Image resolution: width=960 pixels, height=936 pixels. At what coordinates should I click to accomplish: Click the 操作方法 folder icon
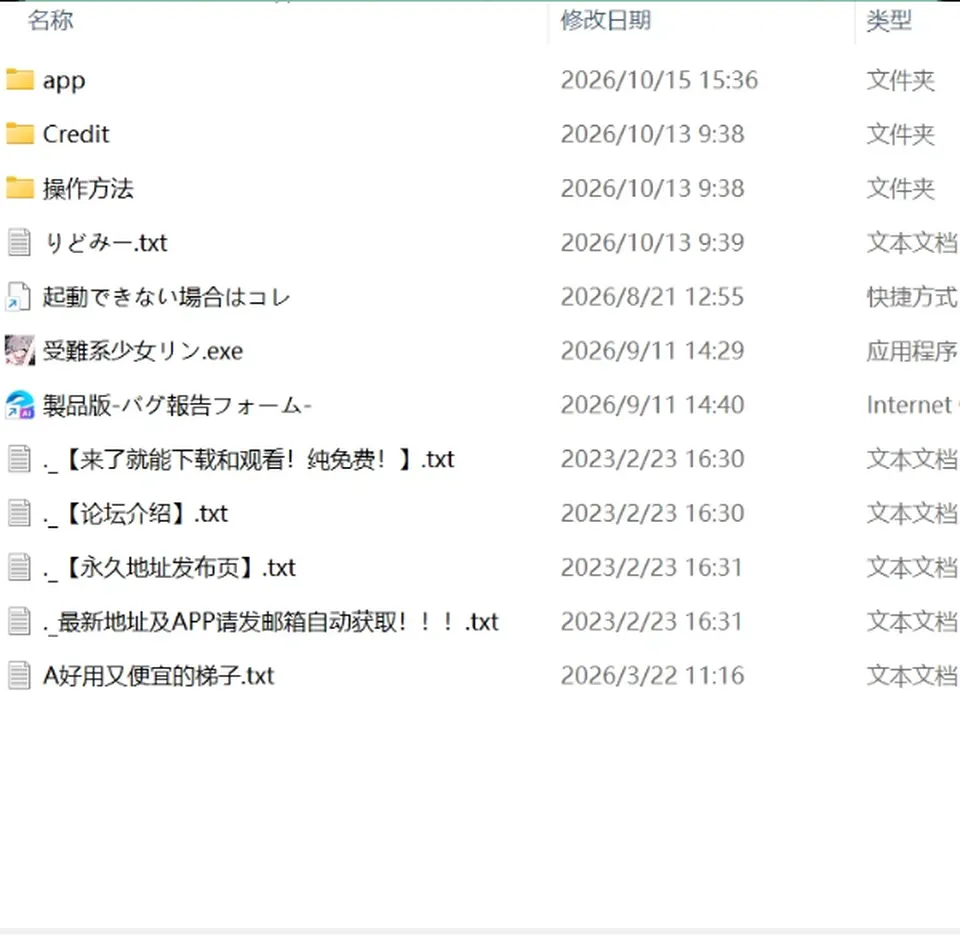(x=20, y=189)
